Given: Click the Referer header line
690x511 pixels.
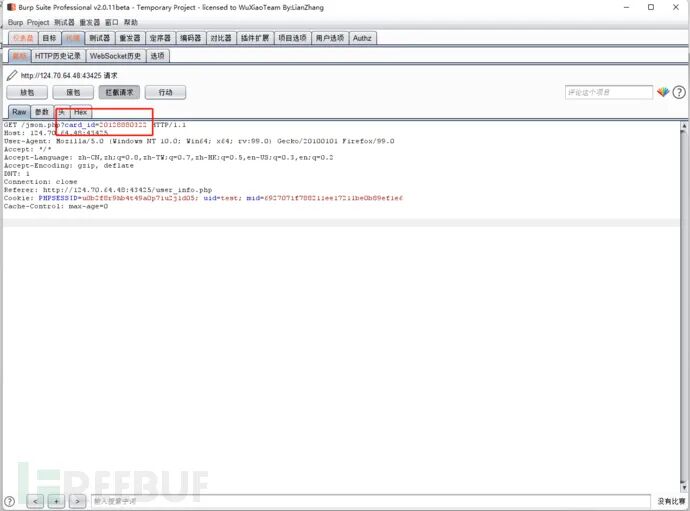Looking at the screenshot, I should [x=108, y=190].
